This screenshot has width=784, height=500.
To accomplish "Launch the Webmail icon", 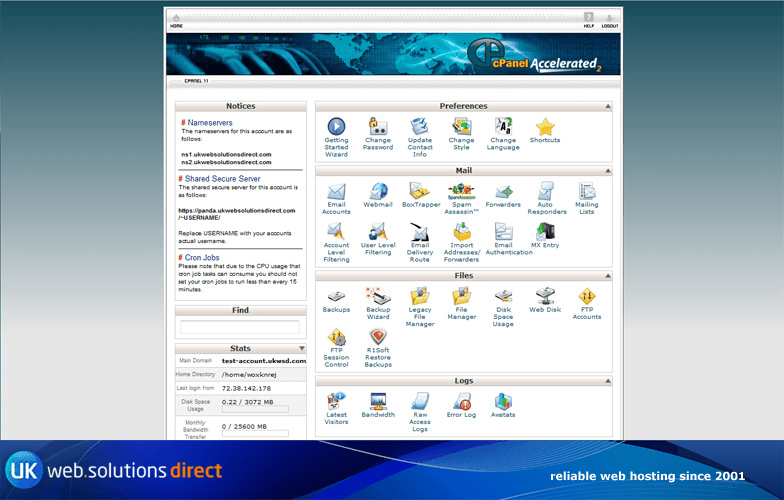I will coord(378,192).
